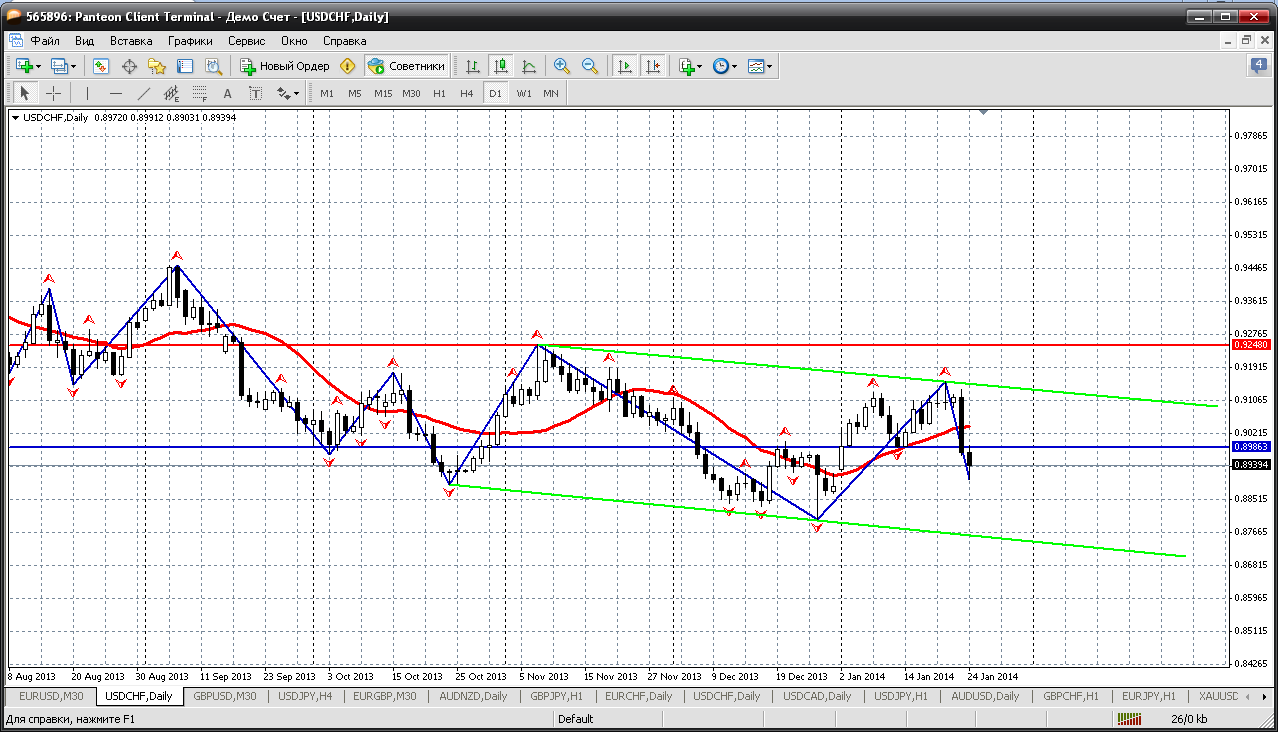Click the Новый Ордер button
The image size is (1278, 732).
click(285, 66)
